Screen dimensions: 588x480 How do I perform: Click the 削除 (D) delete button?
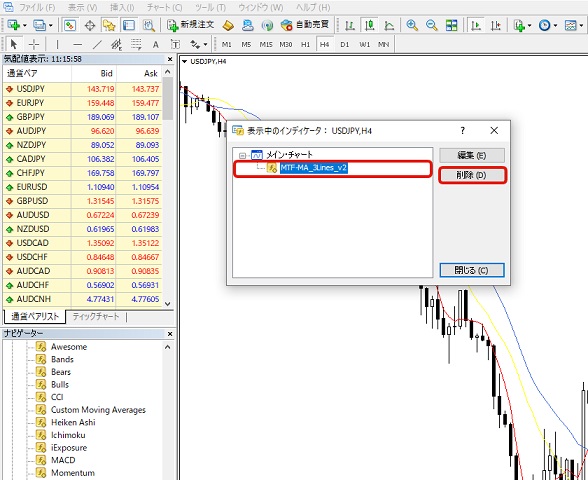pyautogui.click(x=472, y=175)
